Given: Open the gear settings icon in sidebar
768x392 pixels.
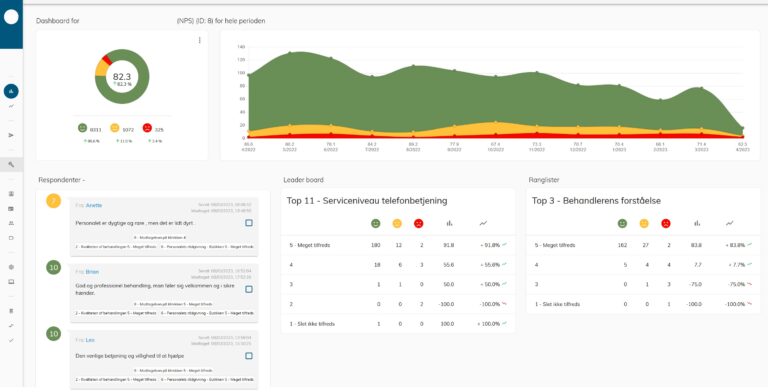Looking at the screenshot, I should 11,267.
